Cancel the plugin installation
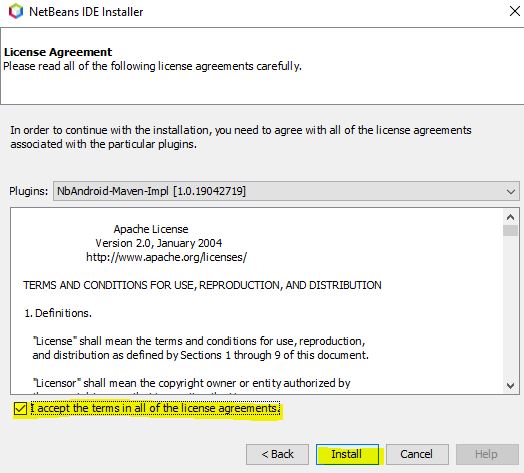Image resolution: width=524 pixels, height=473 pixels. pos(417,454)
